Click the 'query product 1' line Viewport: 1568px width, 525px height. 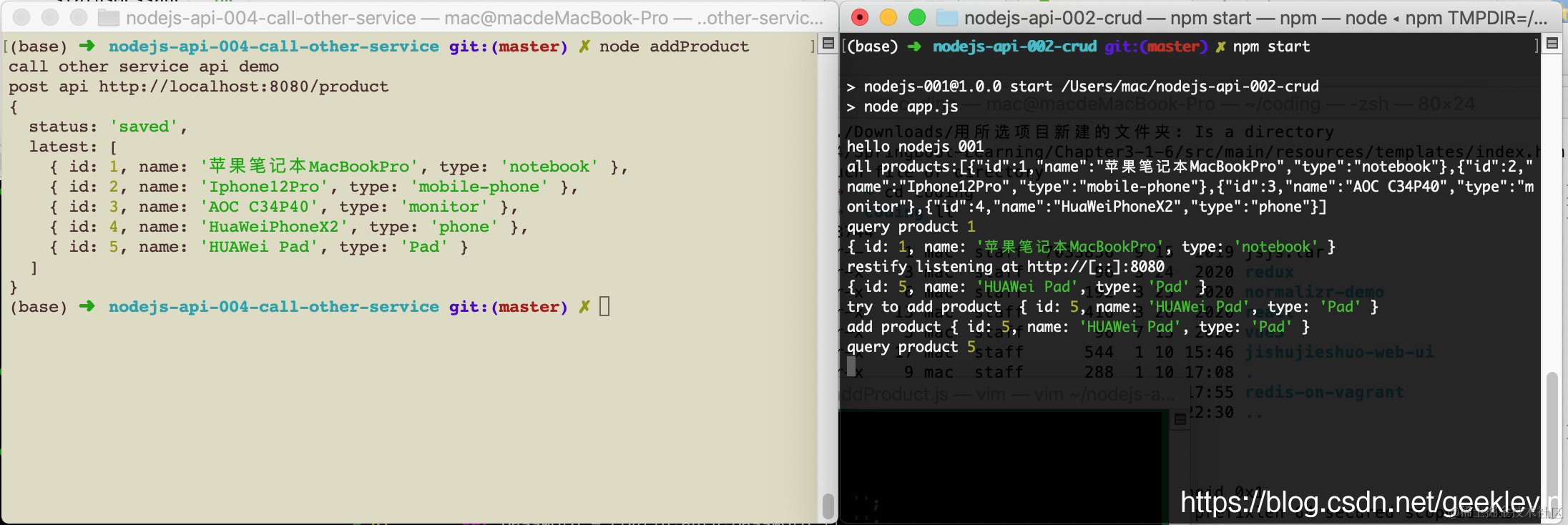911,227
